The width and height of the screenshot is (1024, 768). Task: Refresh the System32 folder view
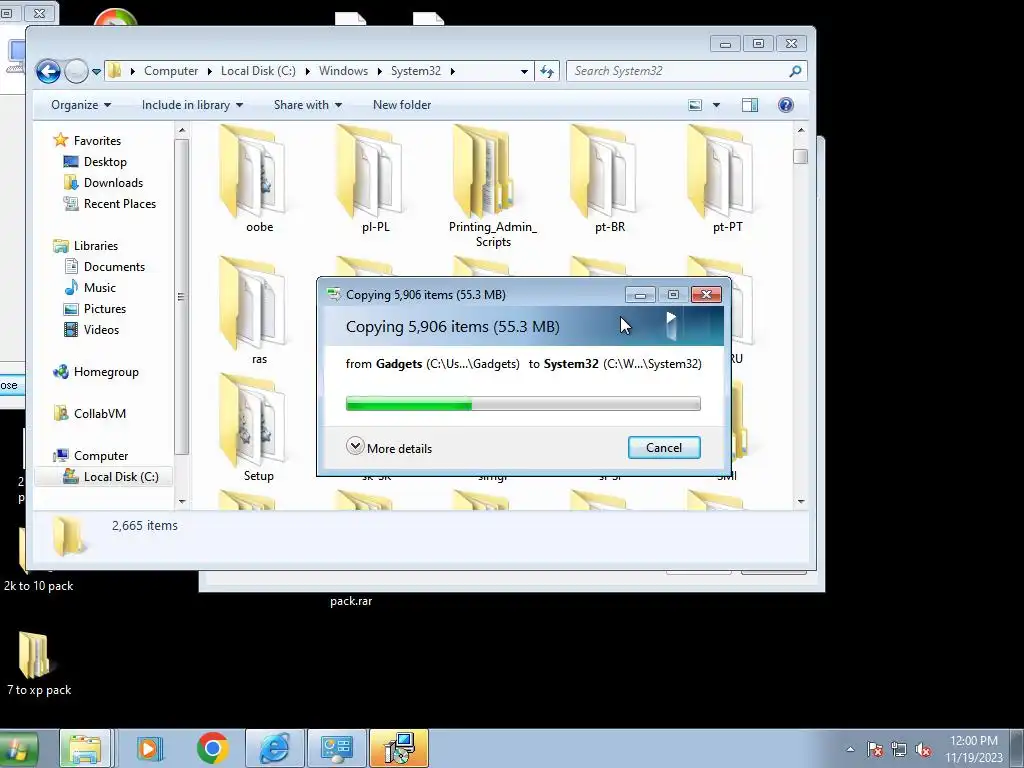pyautogui.click(x=547, y=71)
